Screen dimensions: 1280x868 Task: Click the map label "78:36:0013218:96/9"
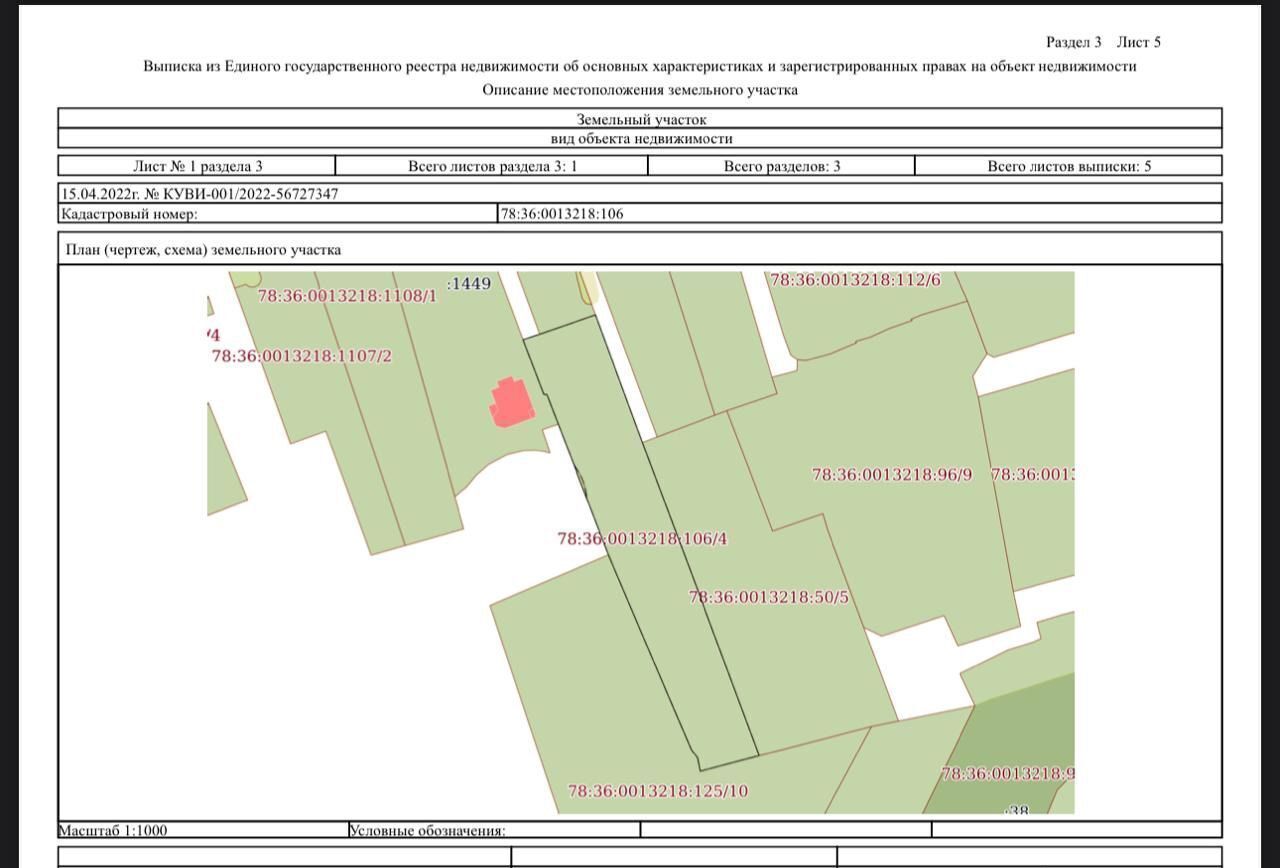coord(892,475)
